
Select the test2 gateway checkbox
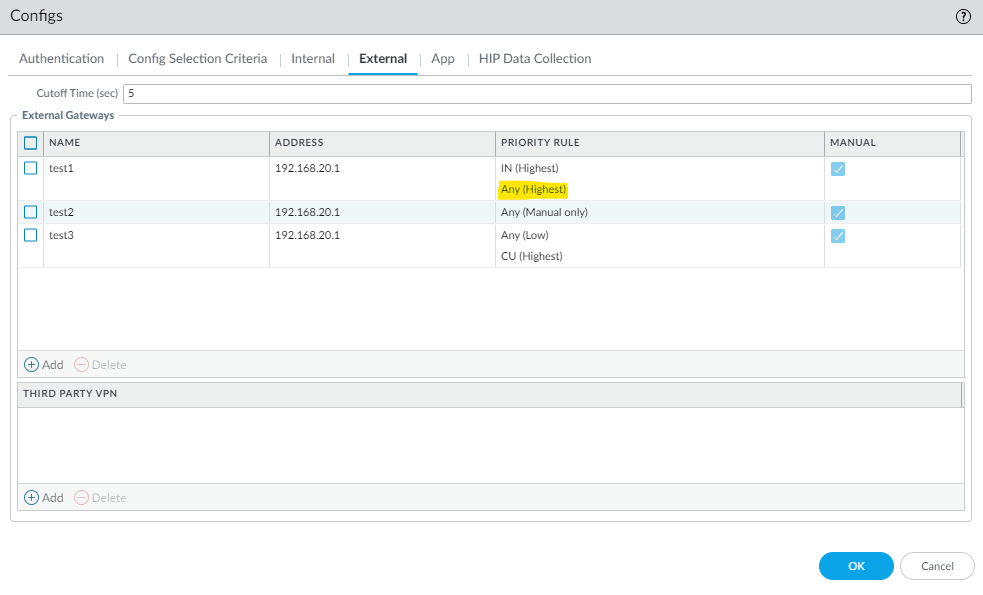(31, 212)
